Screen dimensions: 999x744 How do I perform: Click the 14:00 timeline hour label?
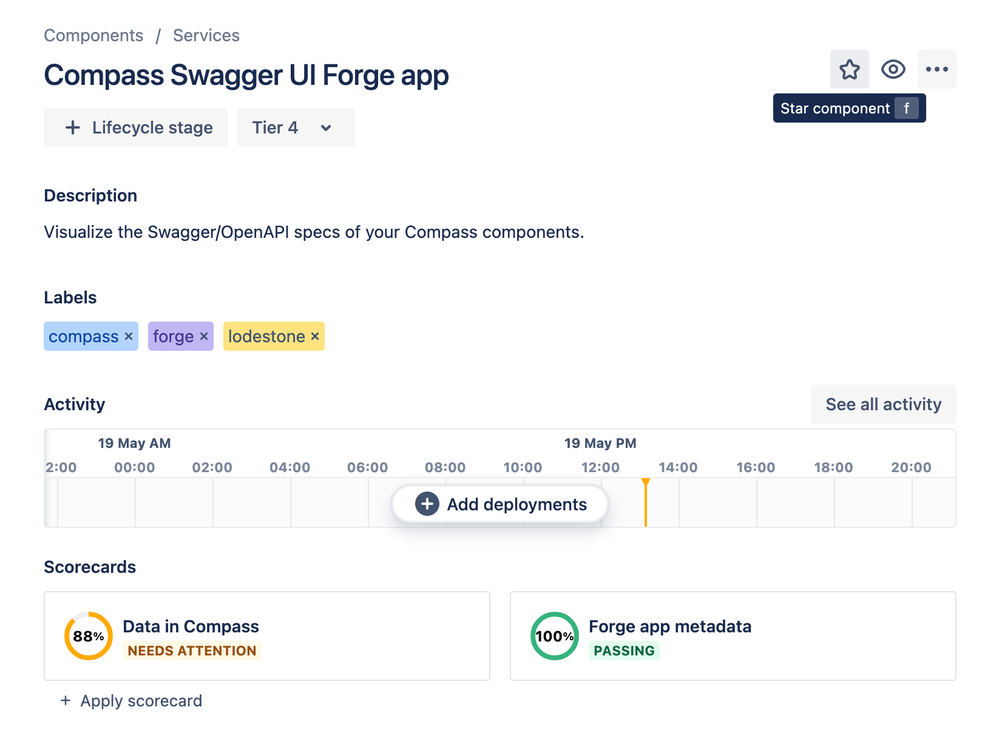(678, 468)
